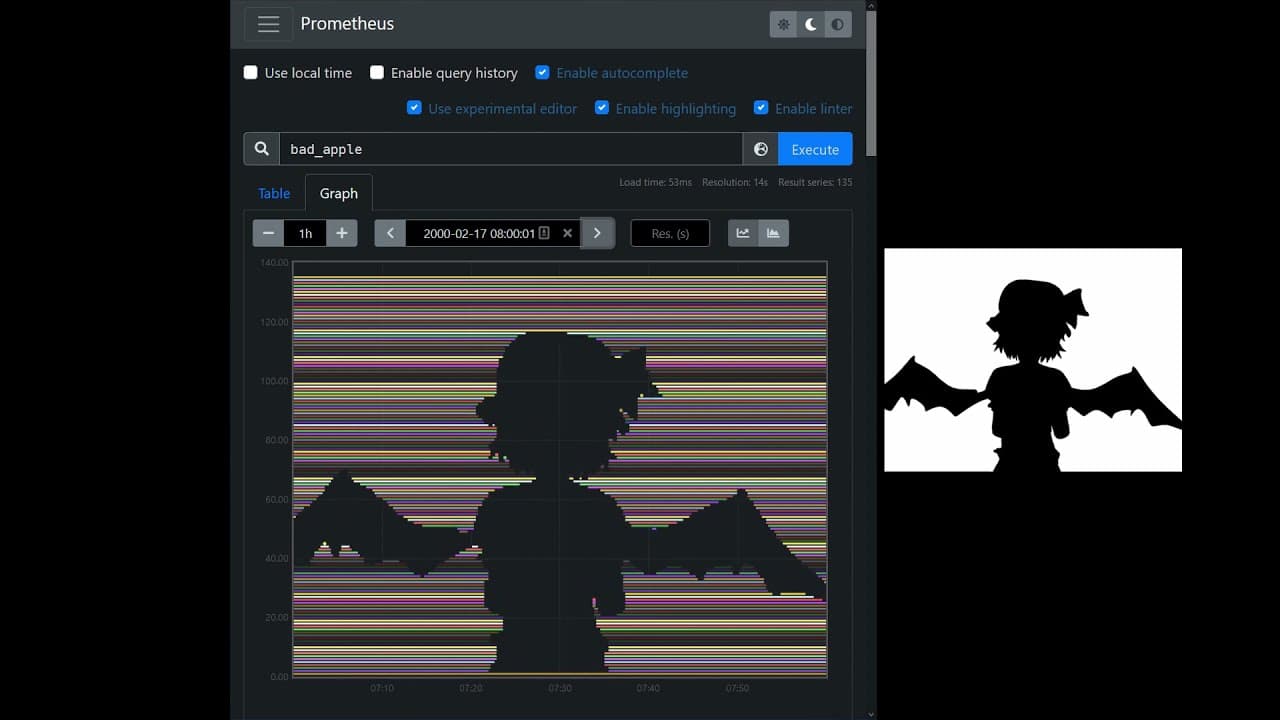Screen dimensions: 1280x720
Task: Open the hamburger navigation menu
Action: [268, 24]
